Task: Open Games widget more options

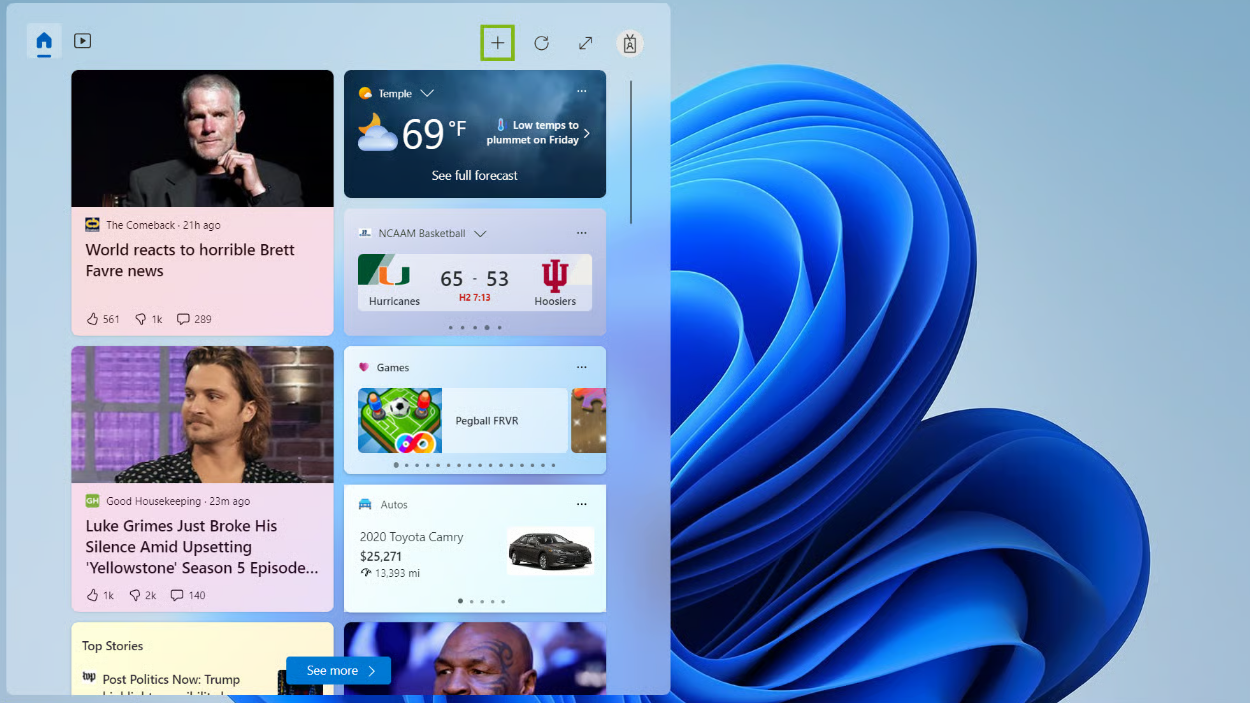Action: coord(582,367)
